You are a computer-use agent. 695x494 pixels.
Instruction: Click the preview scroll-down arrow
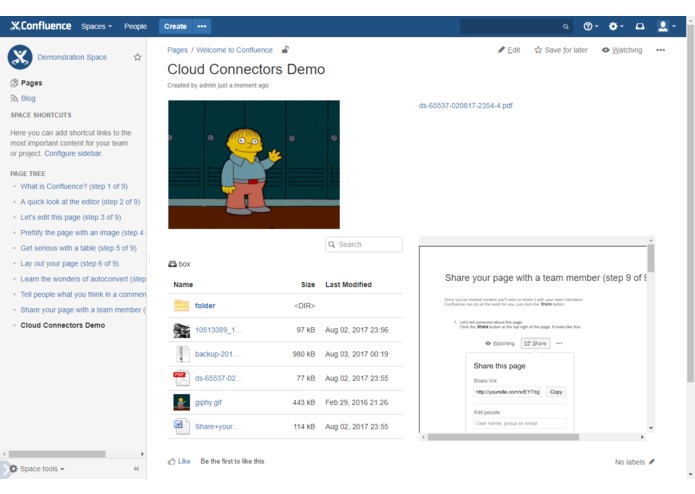[x=651, y=428]
